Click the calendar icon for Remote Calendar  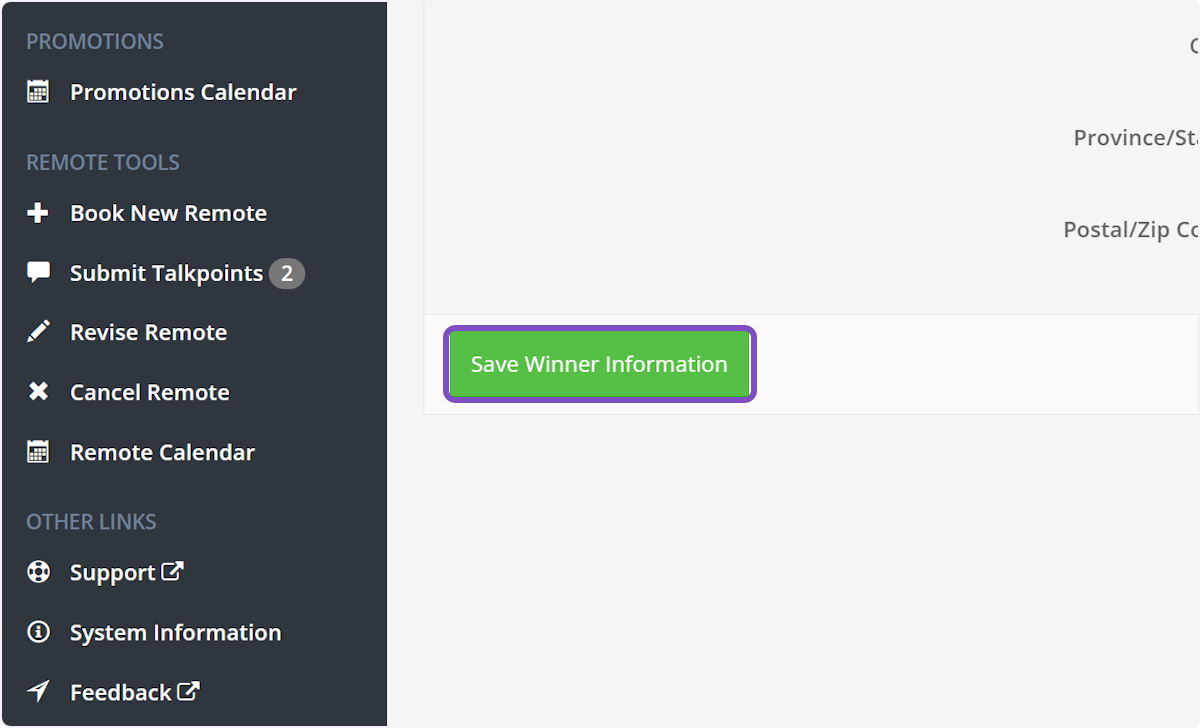click(x=37, y=452)
